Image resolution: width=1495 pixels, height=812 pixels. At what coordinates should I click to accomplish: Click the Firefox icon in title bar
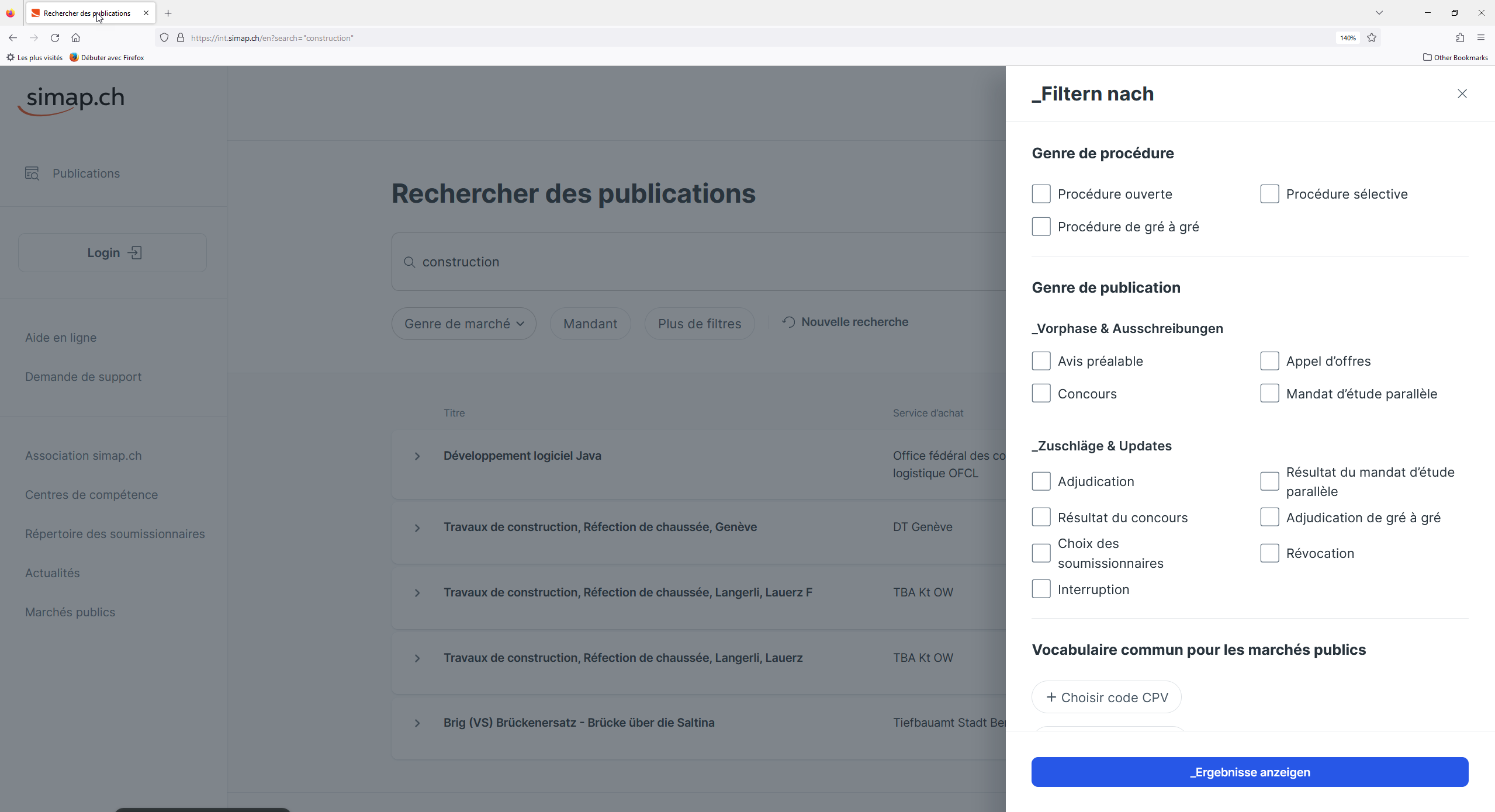11,13
